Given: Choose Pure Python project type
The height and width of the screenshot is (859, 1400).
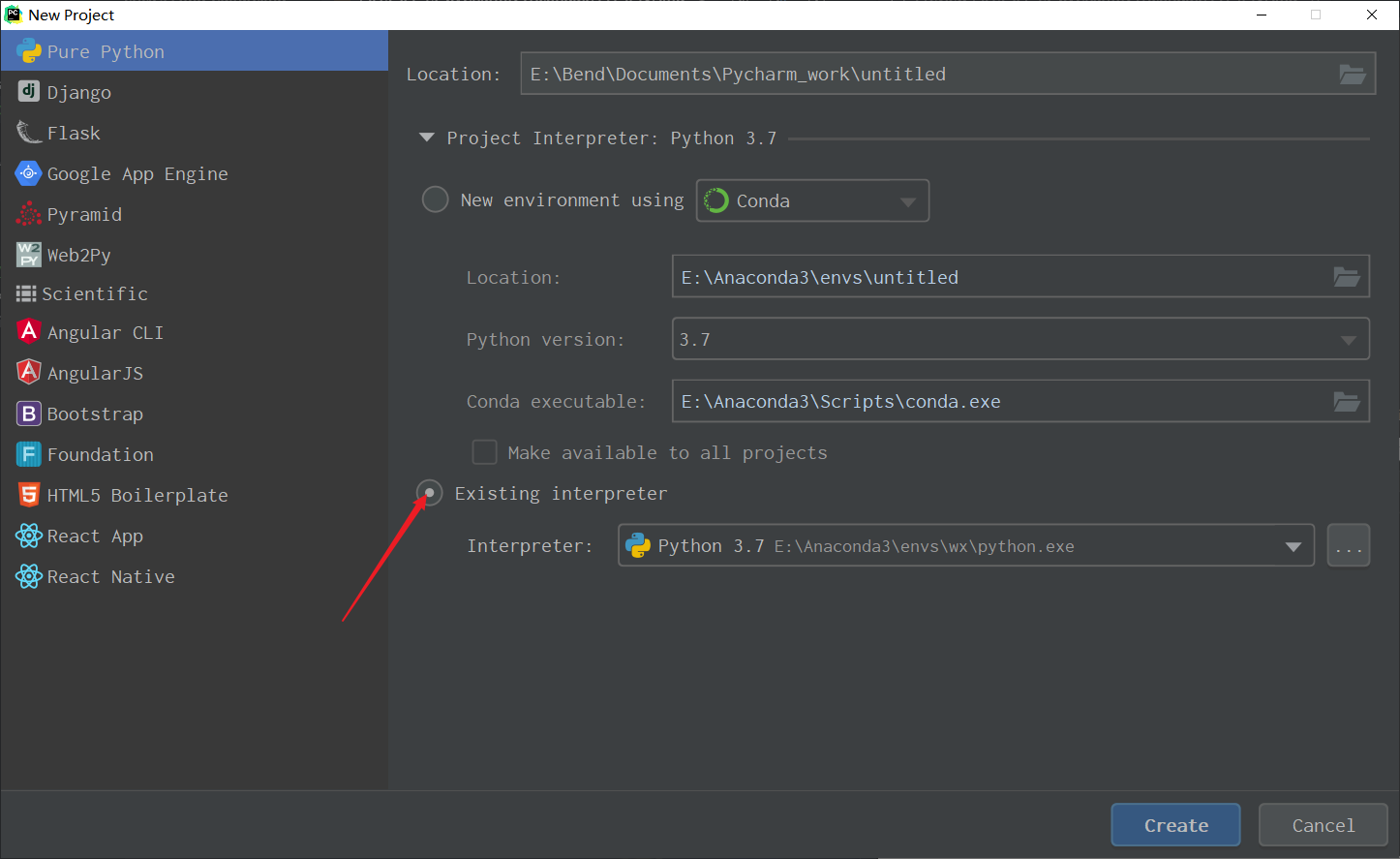Looking at the screenshot, I should (195, 51).
